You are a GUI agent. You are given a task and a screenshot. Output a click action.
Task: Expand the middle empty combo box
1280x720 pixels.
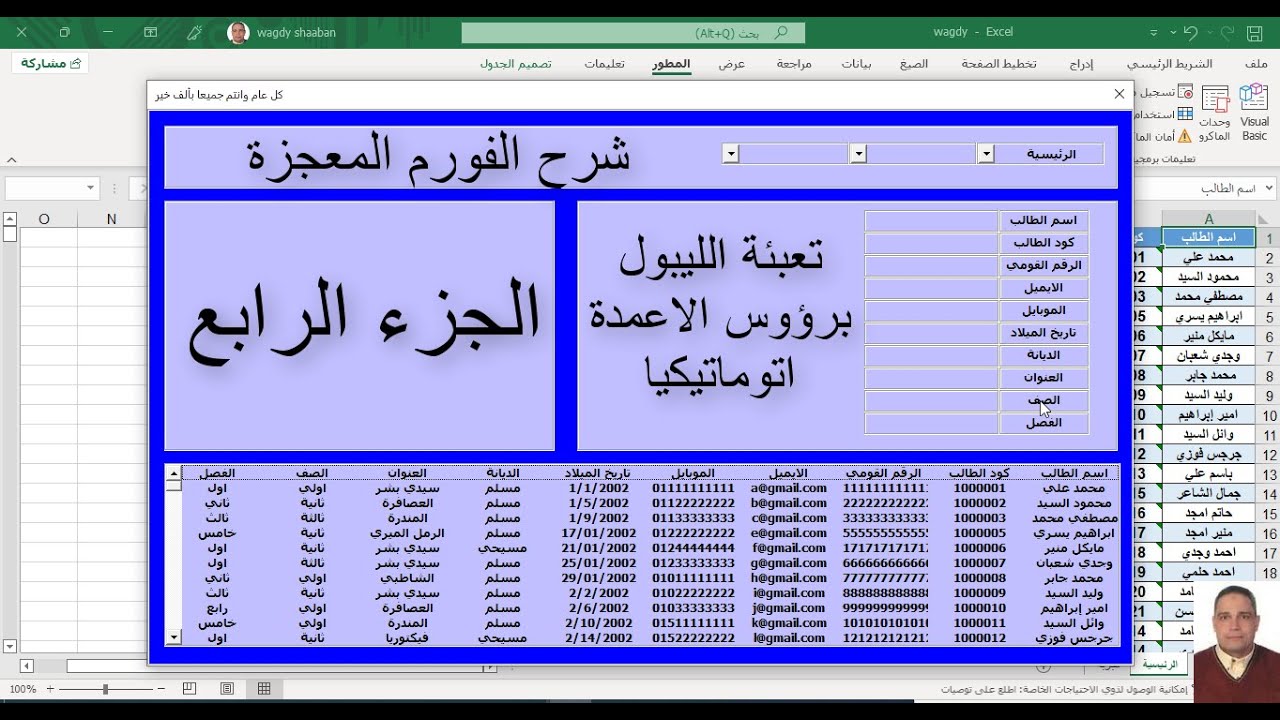(x=858, y=154)
